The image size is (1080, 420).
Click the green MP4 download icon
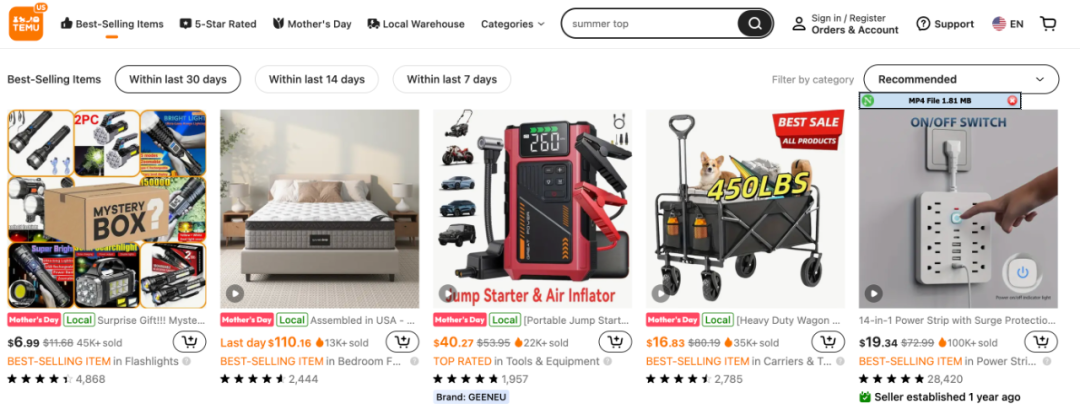[x=868, y=101]
